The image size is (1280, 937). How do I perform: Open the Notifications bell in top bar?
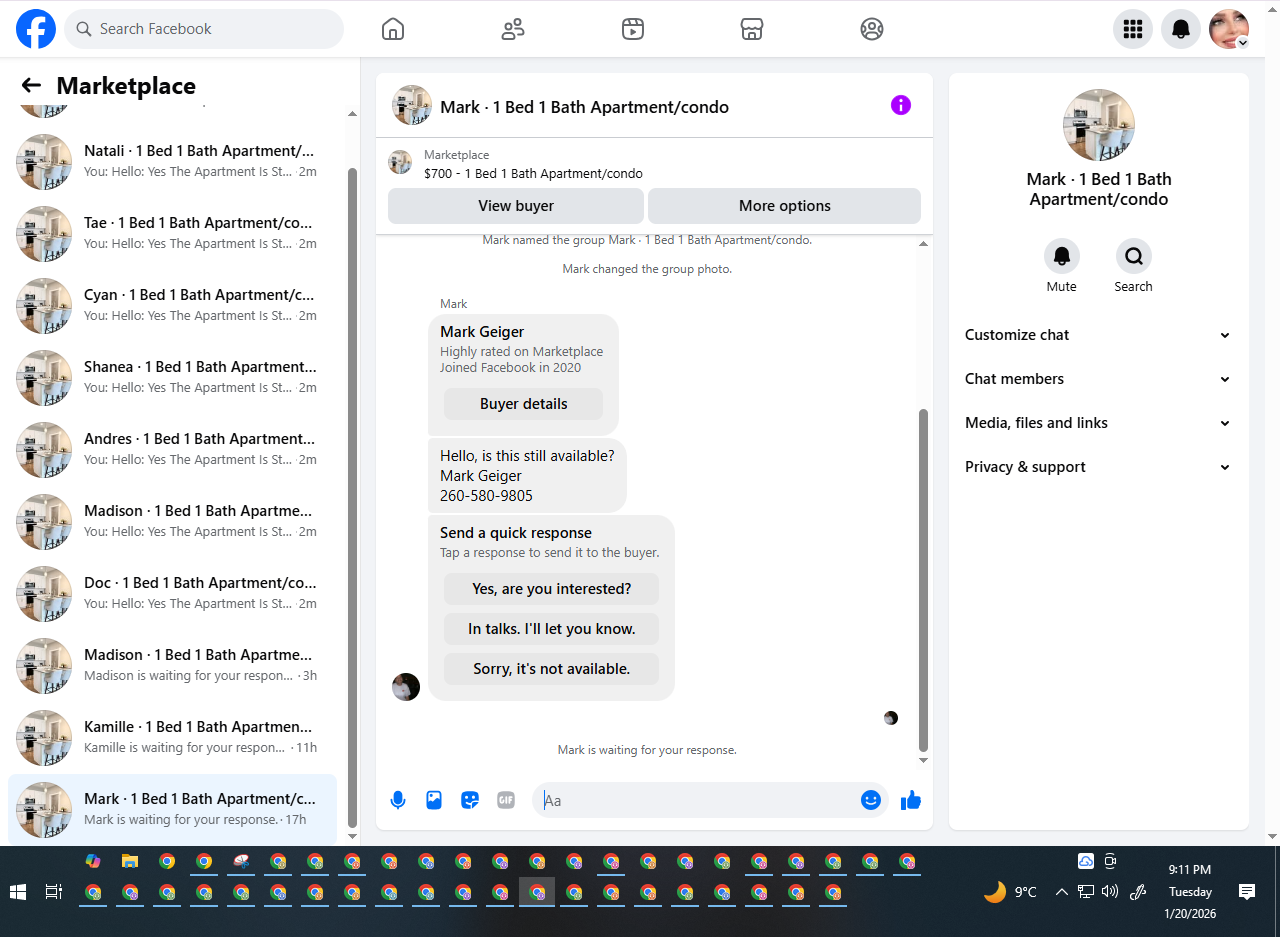click(x=1181, y=29)
